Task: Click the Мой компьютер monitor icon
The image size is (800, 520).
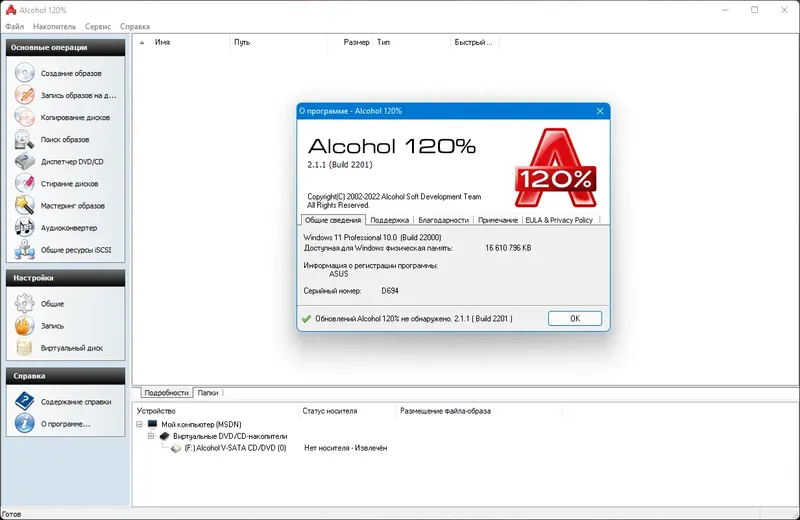Action: point(153,424)
